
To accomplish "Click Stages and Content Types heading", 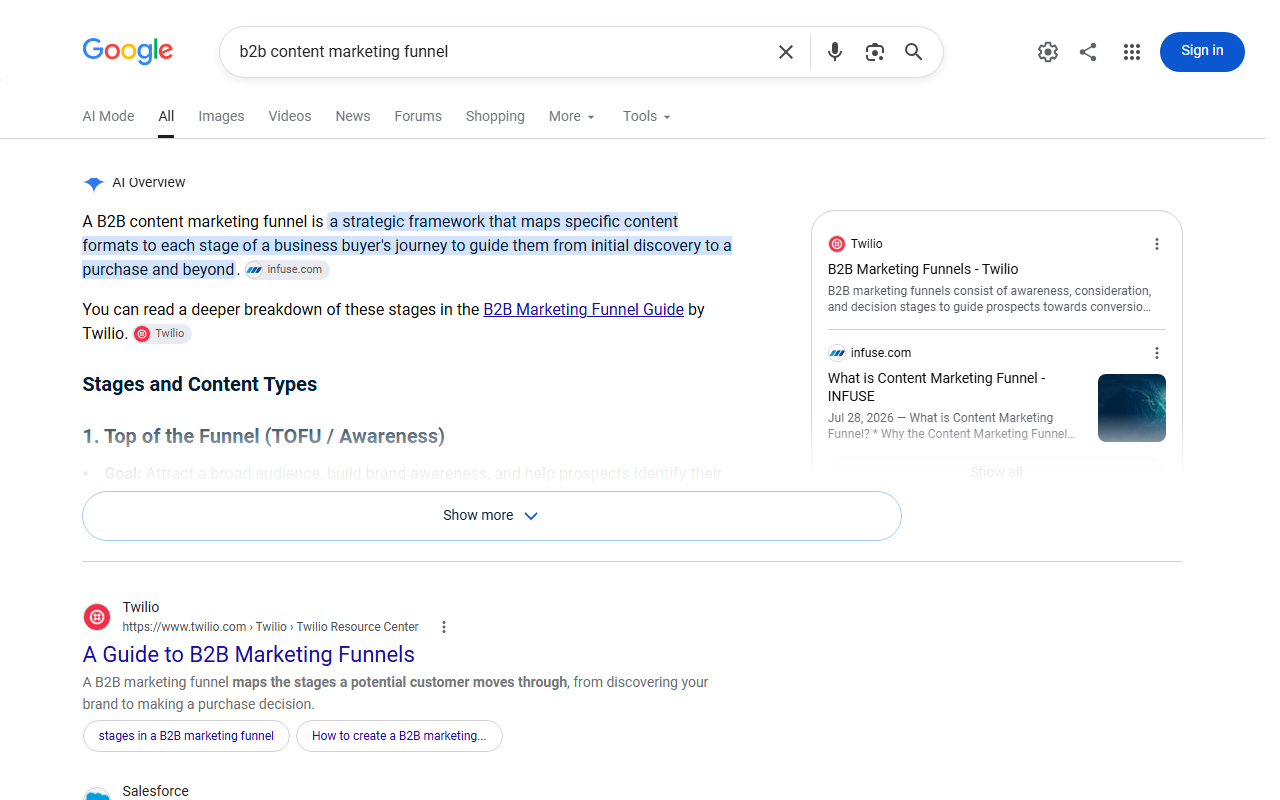I will tap(200, 385).
